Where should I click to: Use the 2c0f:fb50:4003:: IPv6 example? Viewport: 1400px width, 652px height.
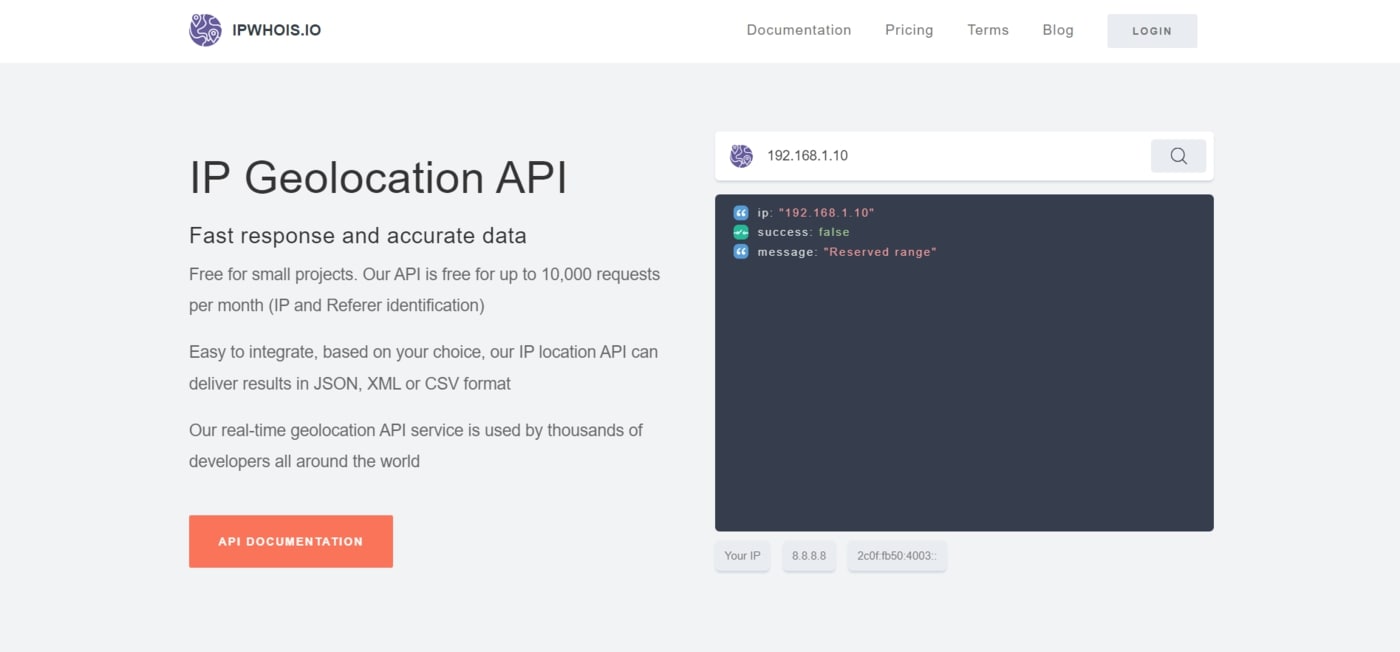897,556
